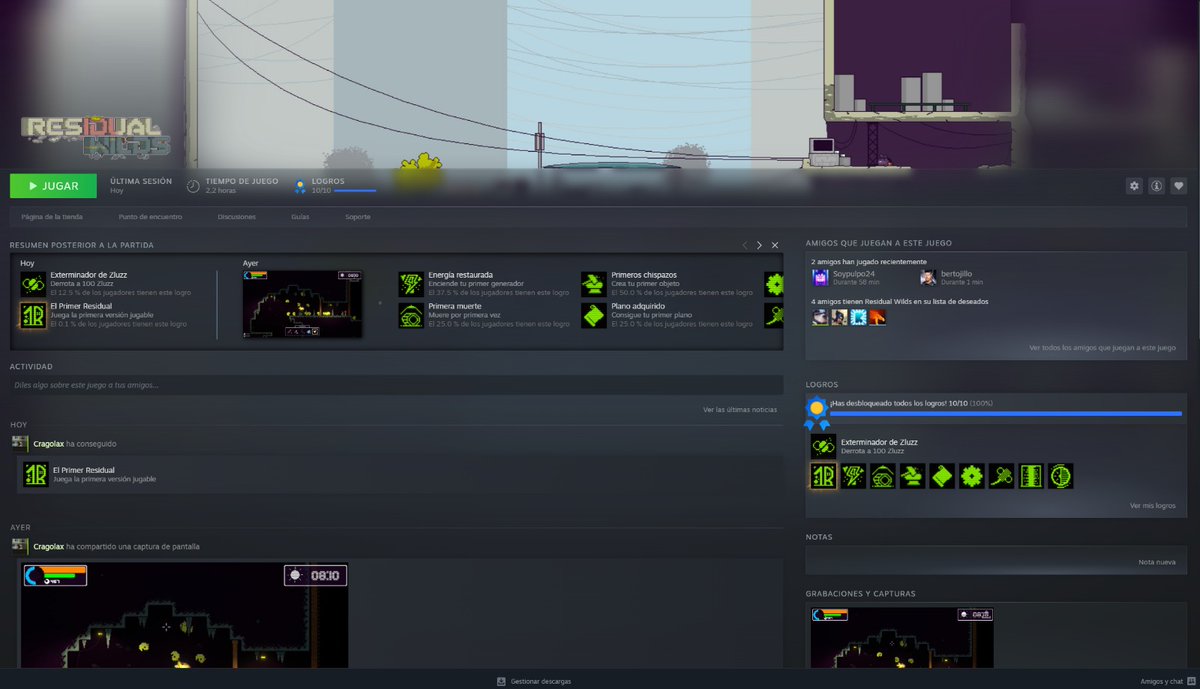1200x689 pixels.
Task: Show previous page of Resumen posterior
Action: click(744, 244)
